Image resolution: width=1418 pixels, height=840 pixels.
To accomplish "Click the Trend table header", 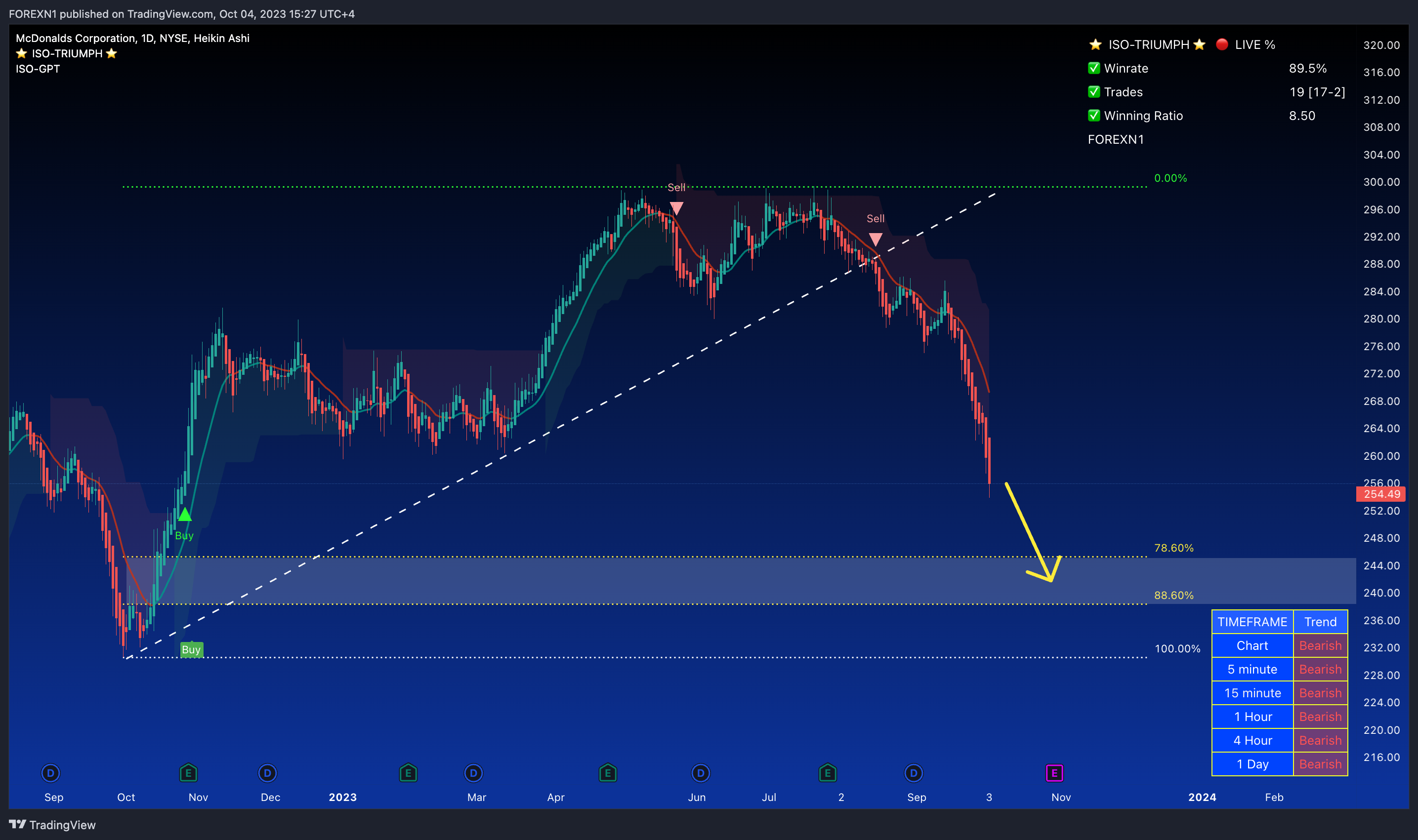I will (1321, 622).
